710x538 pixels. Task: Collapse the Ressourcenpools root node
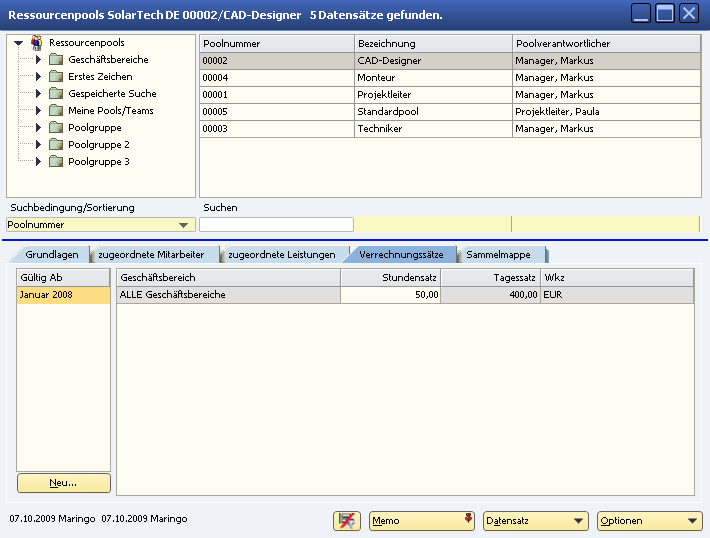19,43
